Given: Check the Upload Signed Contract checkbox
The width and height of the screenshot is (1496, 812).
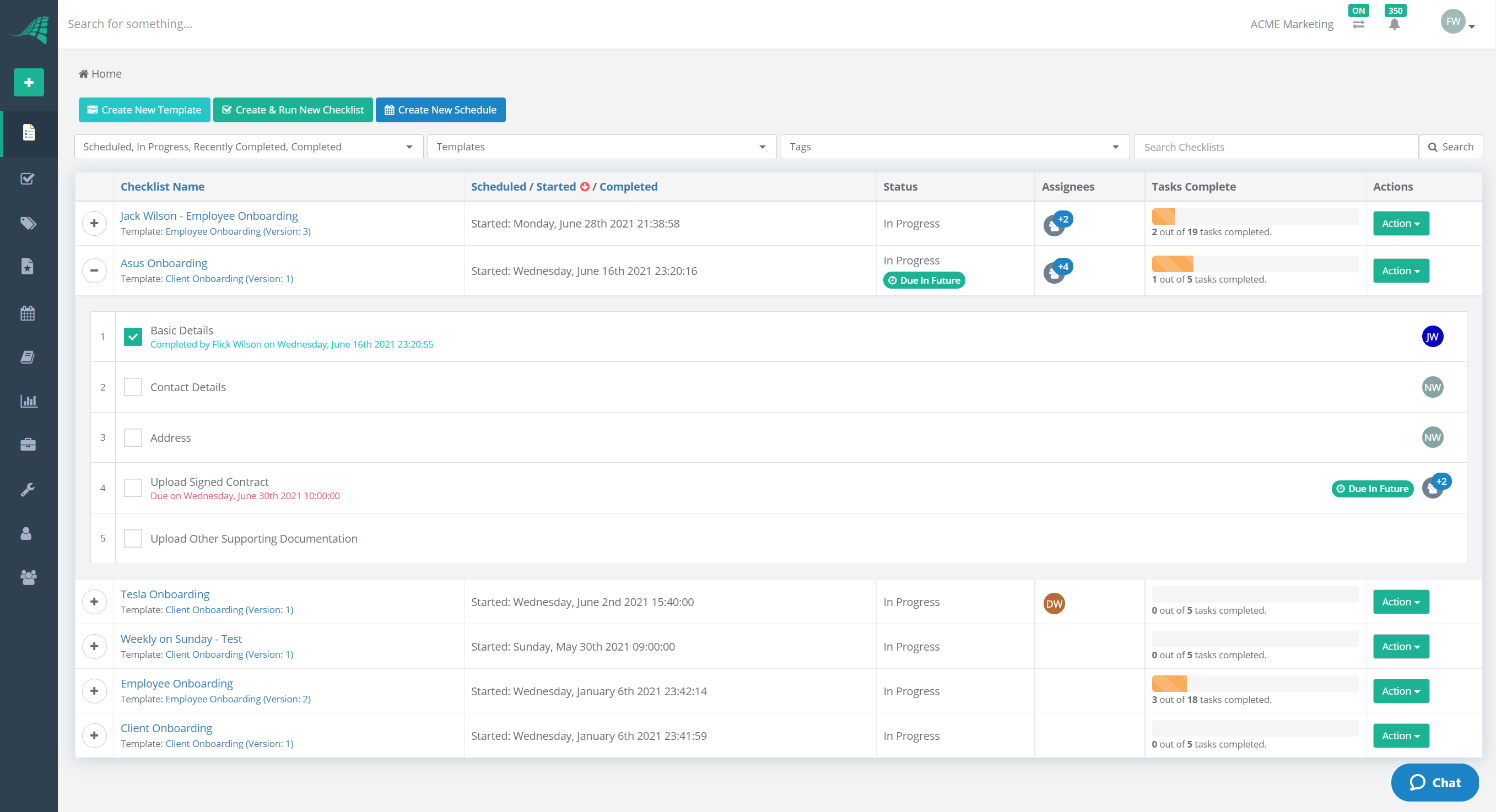Looking at the screenshot, I should (133, 488).
